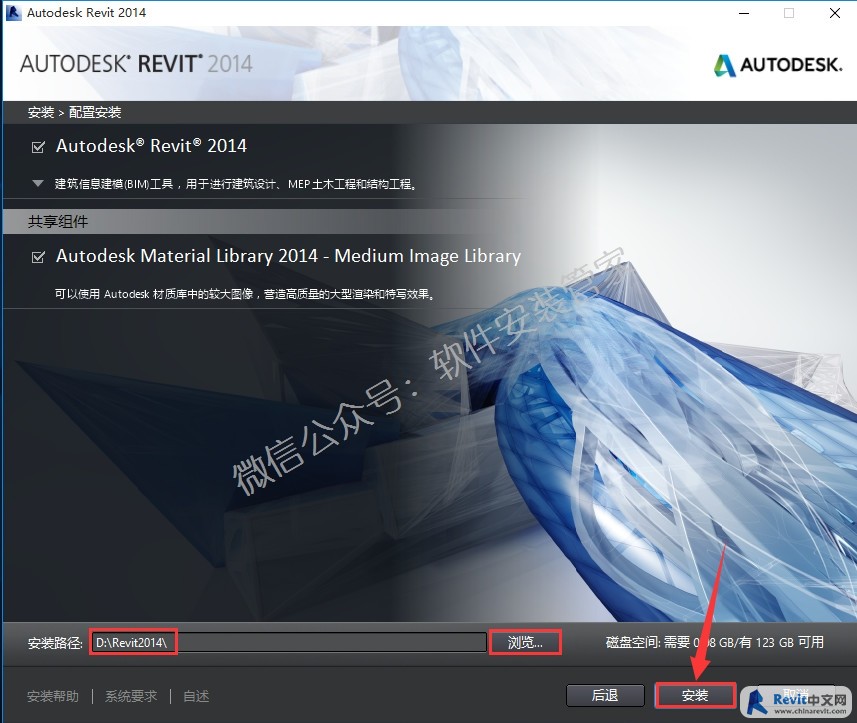This screenshot has height=723, width=857.
Task: Click the 安装 > 配置安装 breadcrumb
Action: pos(74,113)
